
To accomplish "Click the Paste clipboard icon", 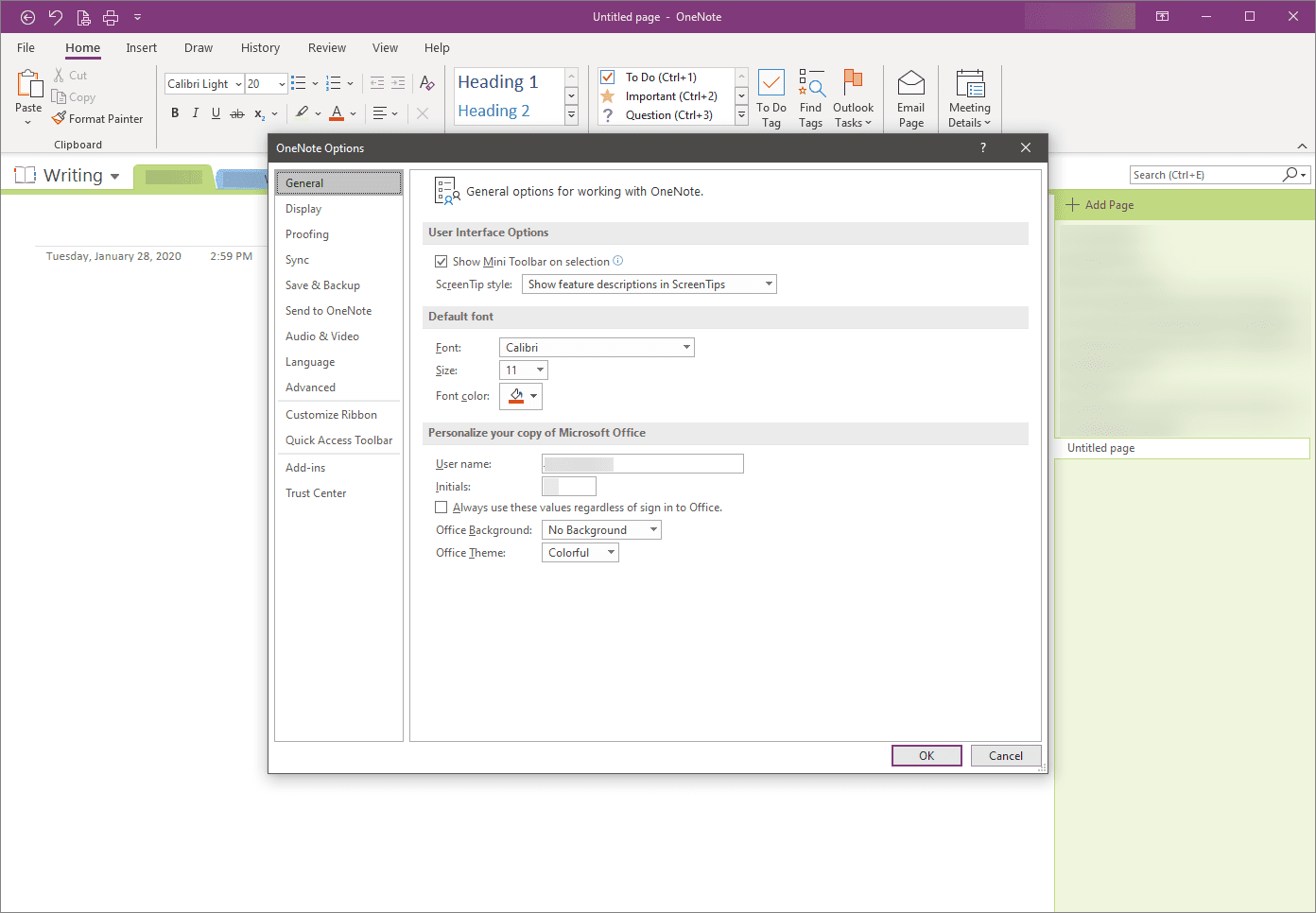I will (x=28, y=84).
